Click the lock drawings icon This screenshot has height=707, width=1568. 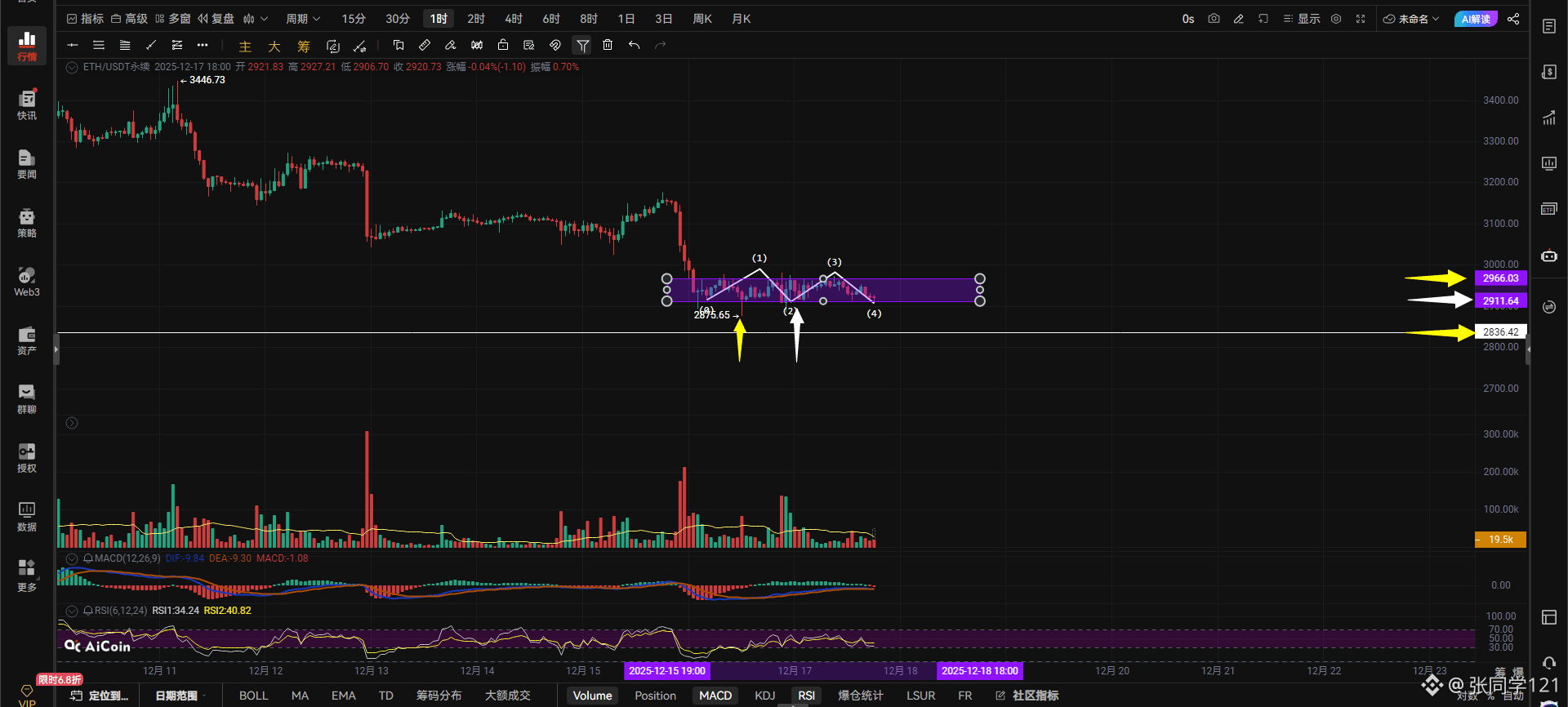pos(503,45)
